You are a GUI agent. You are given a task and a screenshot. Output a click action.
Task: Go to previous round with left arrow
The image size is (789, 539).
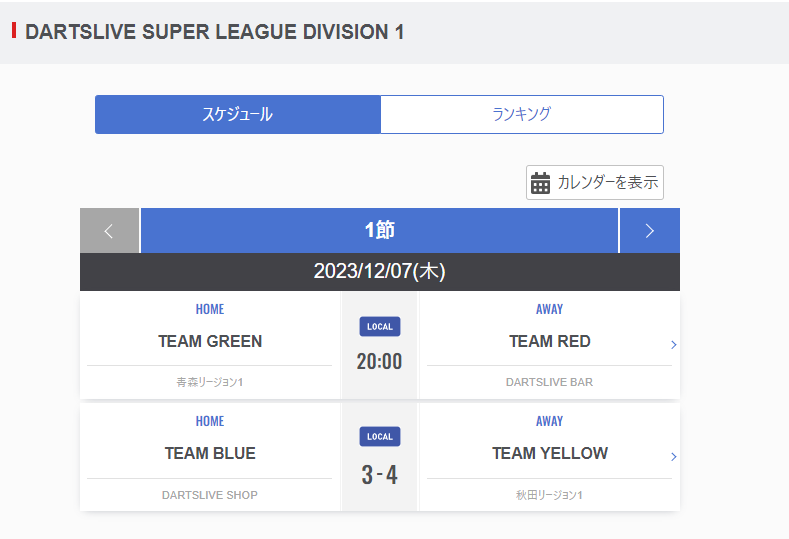(109, 230)
